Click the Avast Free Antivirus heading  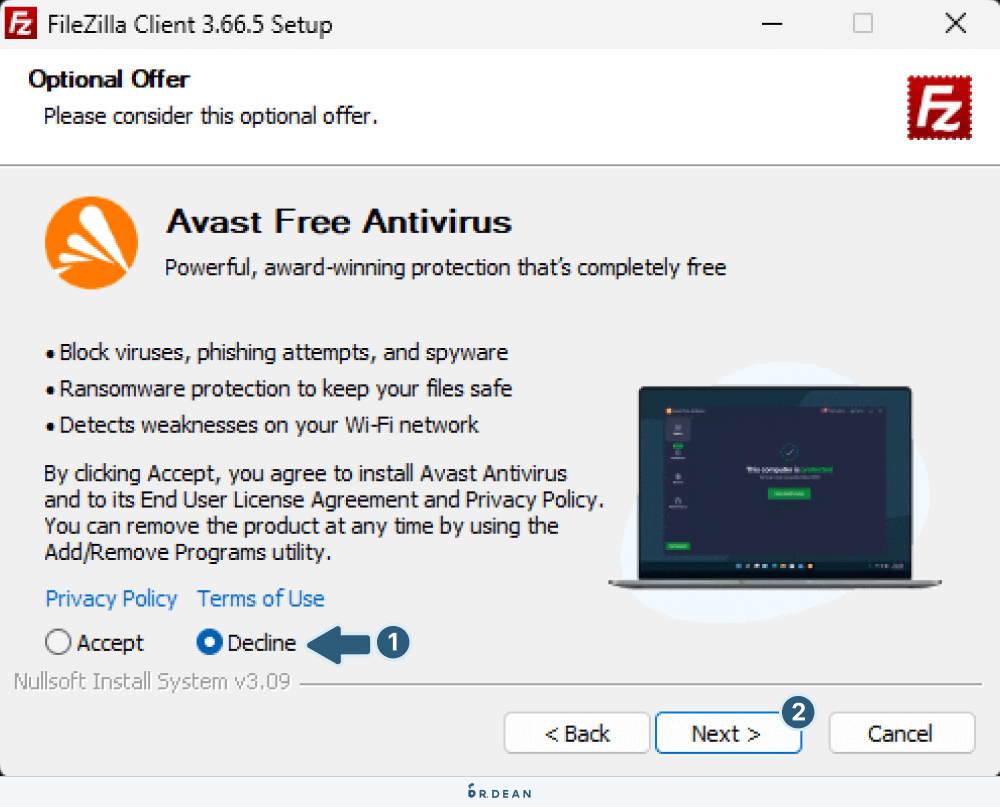[339, 222]
